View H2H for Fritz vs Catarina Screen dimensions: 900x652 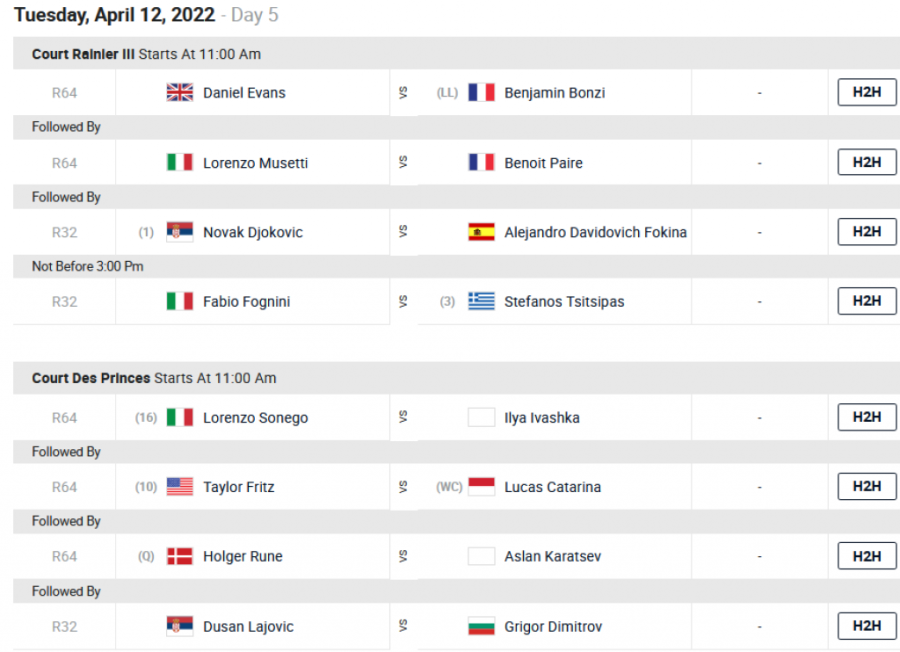(x=866, y=486)
